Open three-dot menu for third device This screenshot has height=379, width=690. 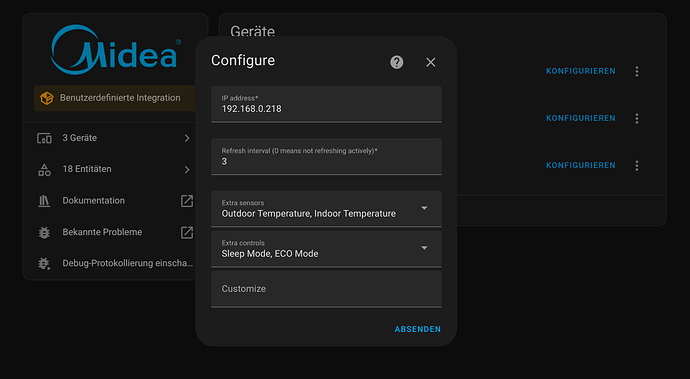point(637,166)
